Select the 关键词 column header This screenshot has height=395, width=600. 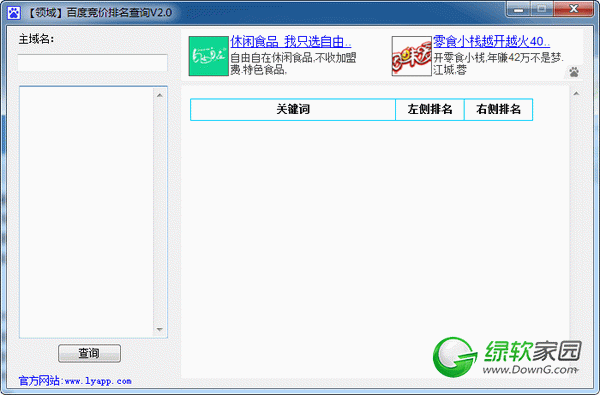point(293,109)
